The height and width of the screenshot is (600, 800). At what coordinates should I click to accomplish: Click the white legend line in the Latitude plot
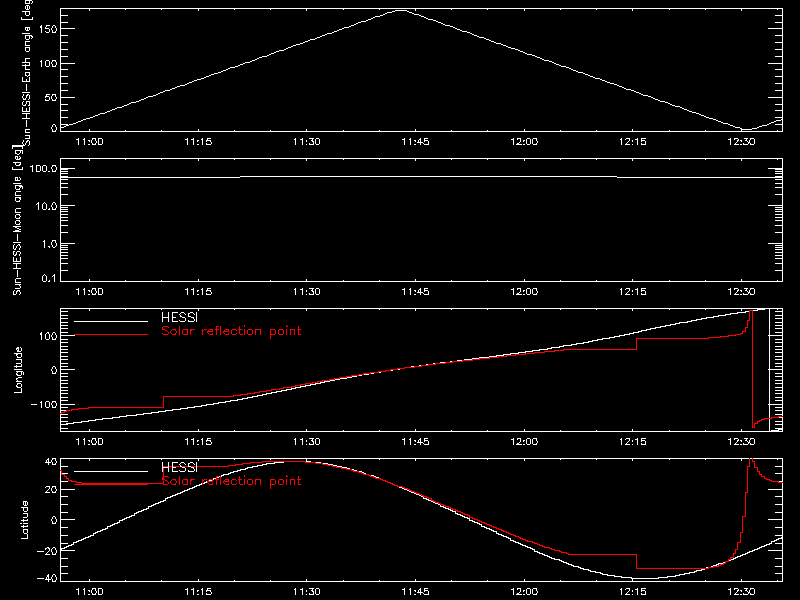point(111,471)
